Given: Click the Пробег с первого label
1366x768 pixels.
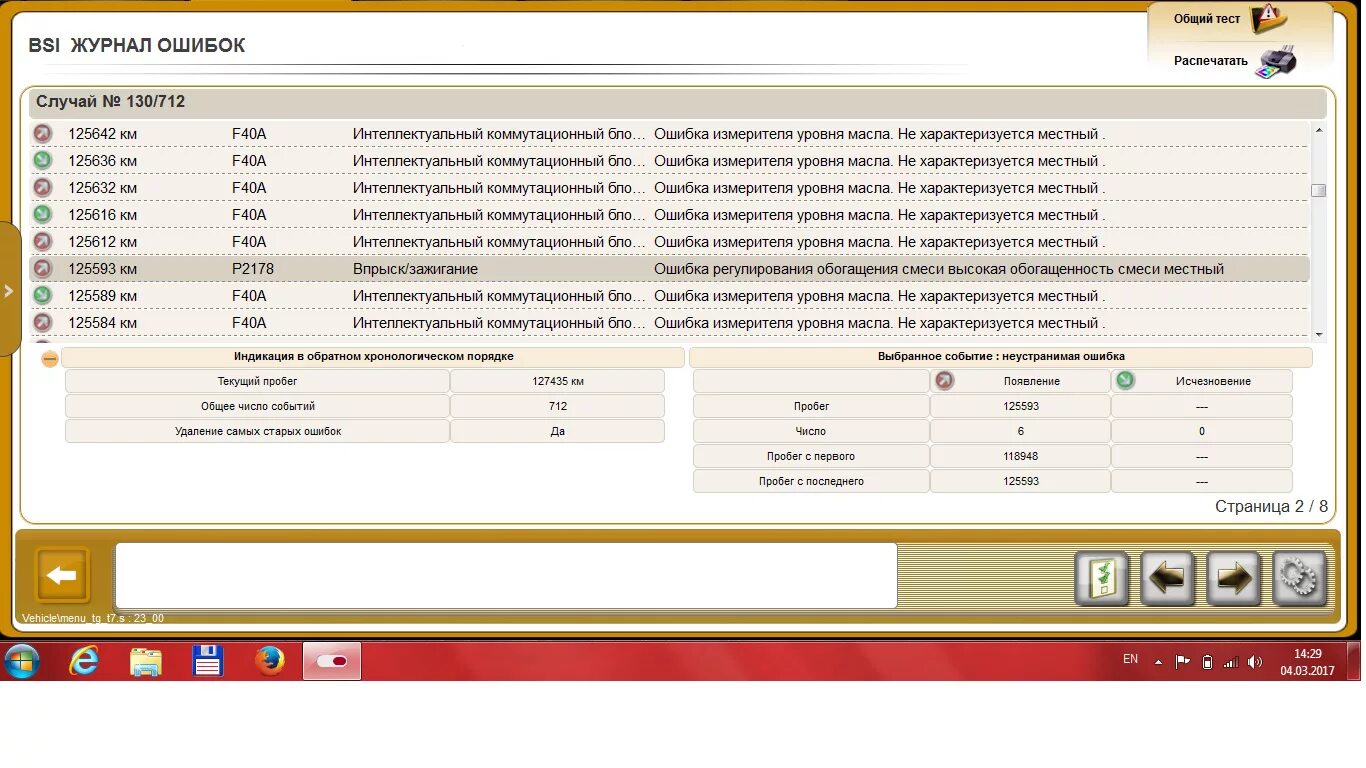Looking at the screenshot, I should pos(811,456).
